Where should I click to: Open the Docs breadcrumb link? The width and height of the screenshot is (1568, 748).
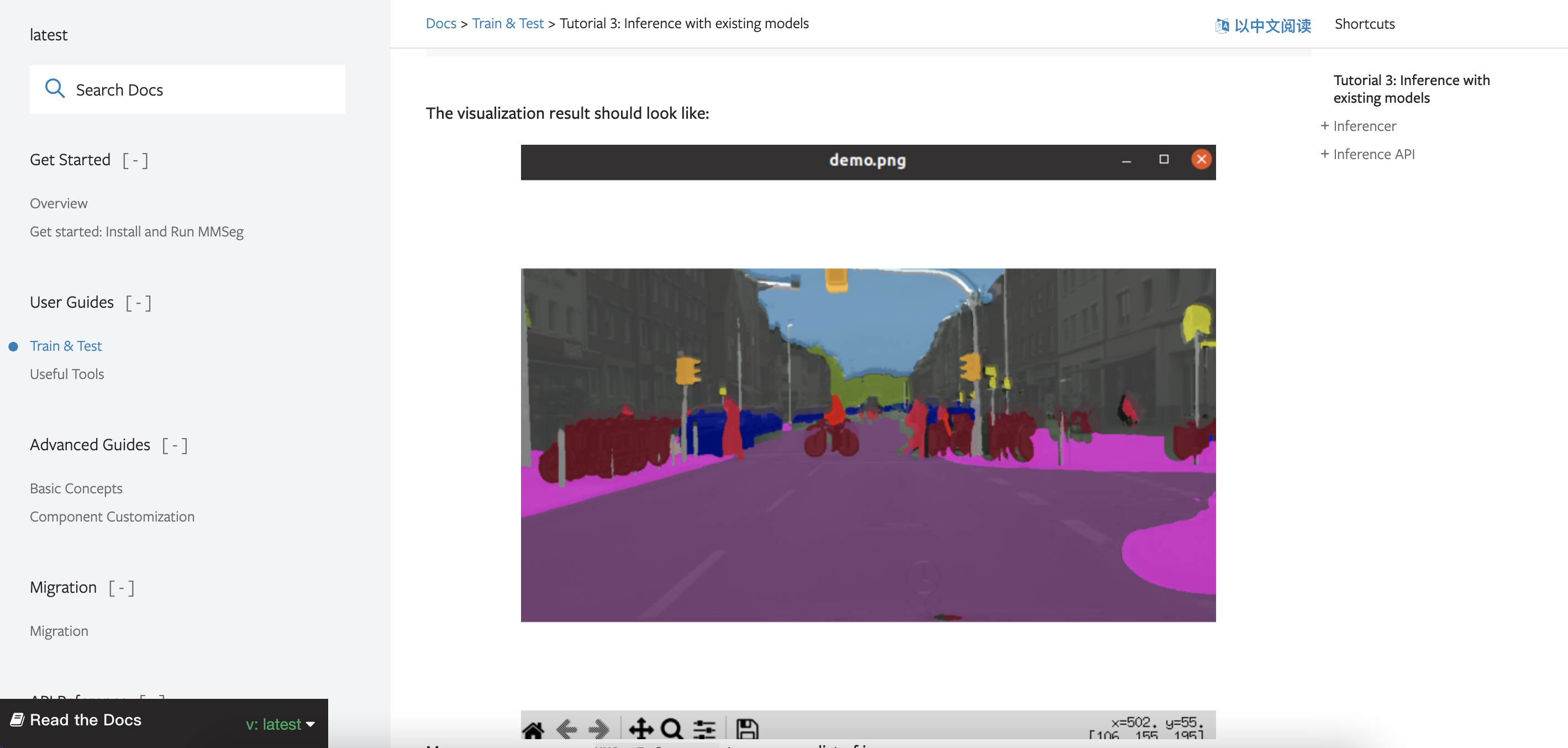coord(441,23)
